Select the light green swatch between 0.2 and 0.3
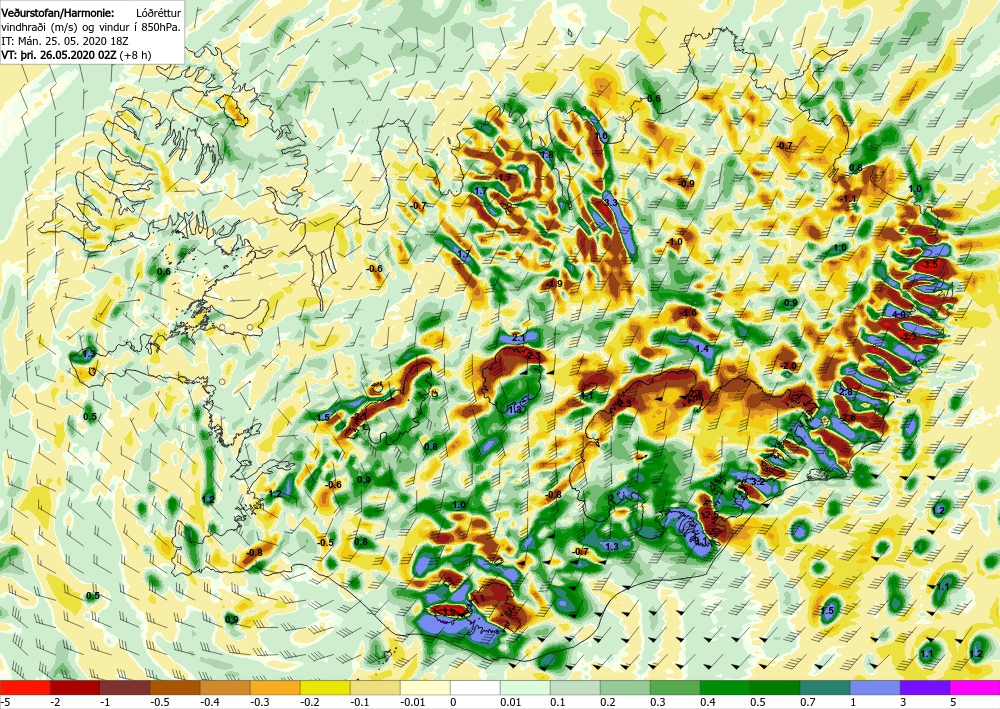 [x=625, y=688]
